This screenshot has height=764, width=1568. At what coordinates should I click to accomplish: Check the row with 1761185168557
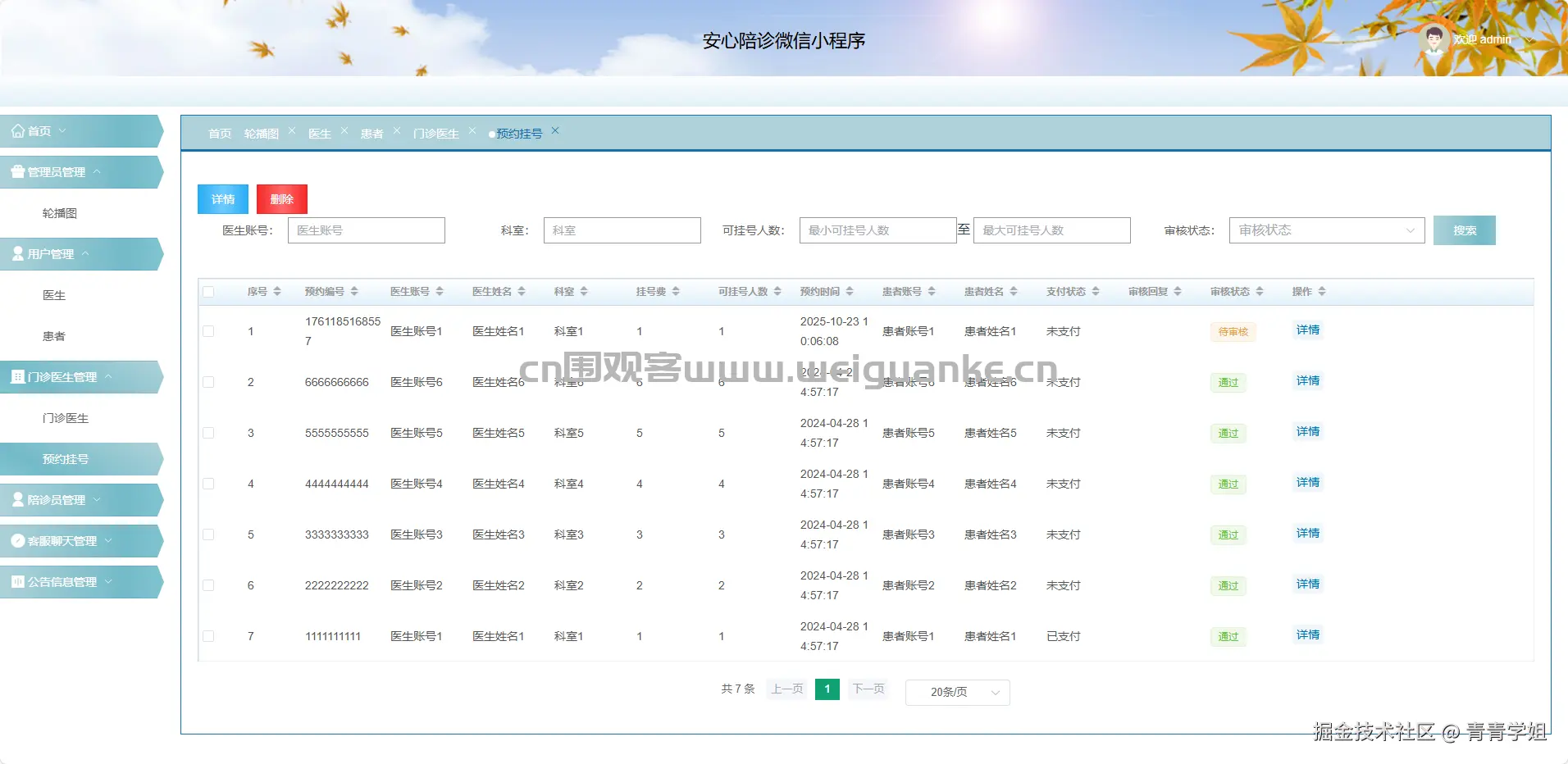click(x=208, y=331)
